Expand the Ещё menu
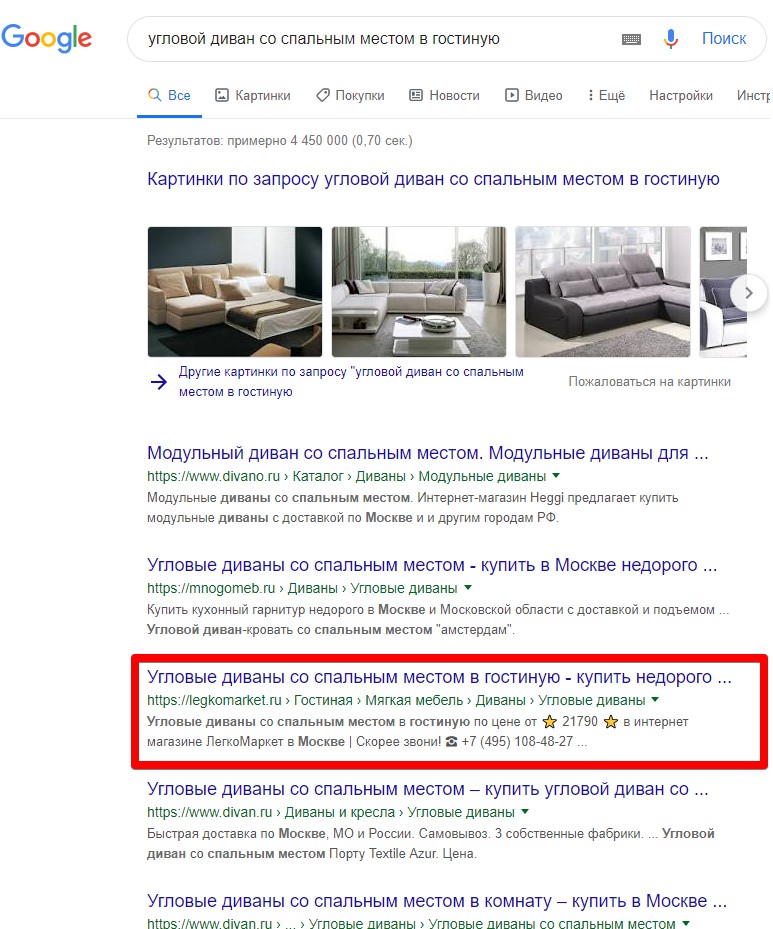Image resolution: width=773 pixels, height=929 pixels. pos(606,95)
